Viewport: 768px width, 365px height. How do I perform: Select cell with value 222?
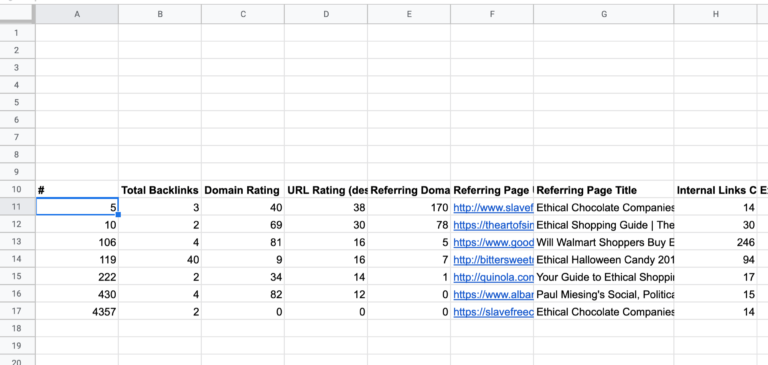[77, 277]
